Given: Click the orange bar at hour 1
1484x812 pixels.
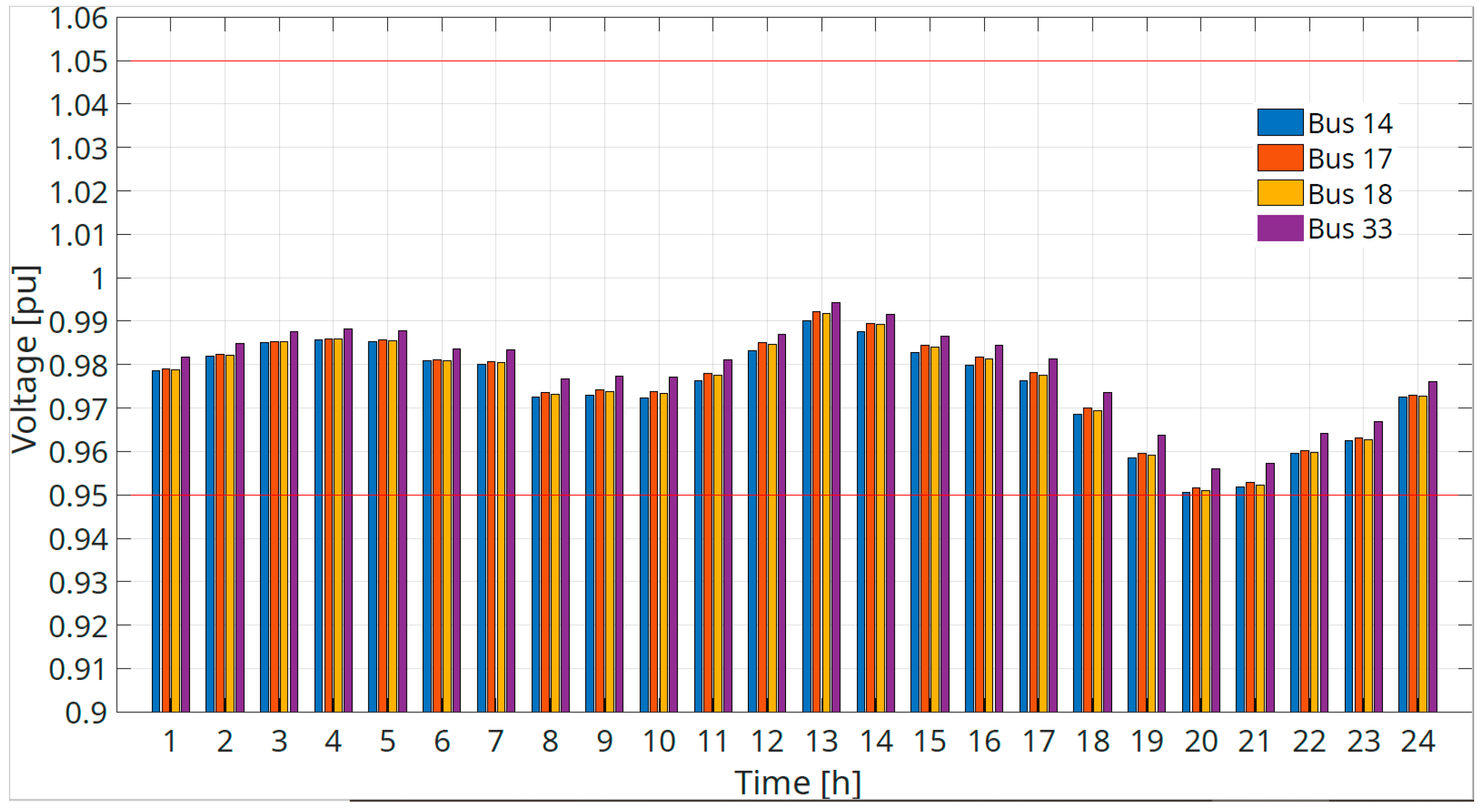Looking at the screenshot, I should coord(166,540).
